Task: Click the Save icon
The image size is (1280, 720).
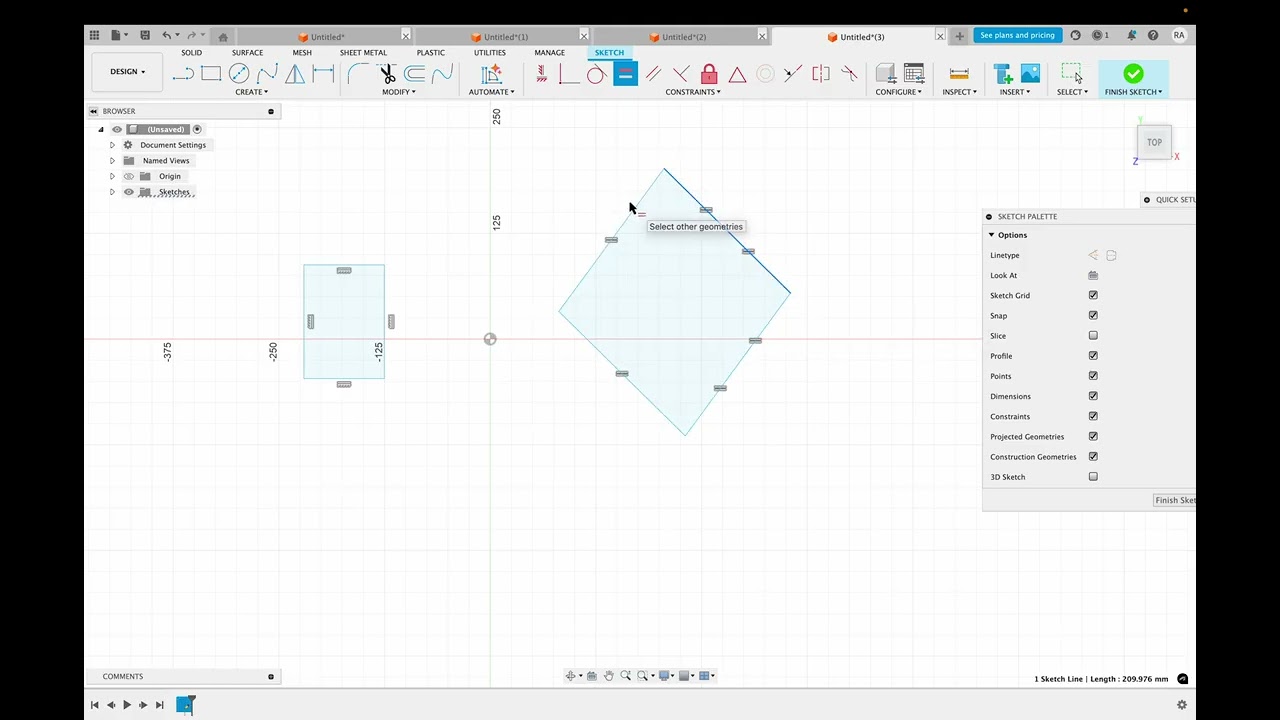Action: pyautogui.click(x=145, y=35)
